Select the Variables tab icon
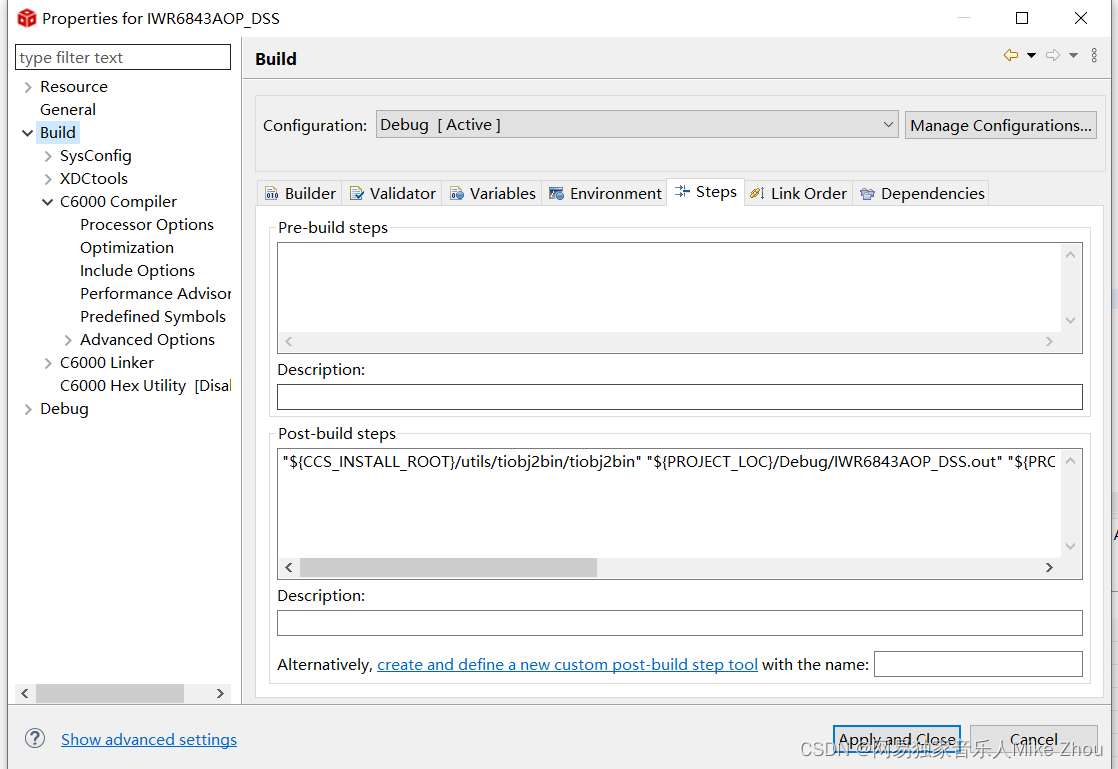 pos(456,193)
